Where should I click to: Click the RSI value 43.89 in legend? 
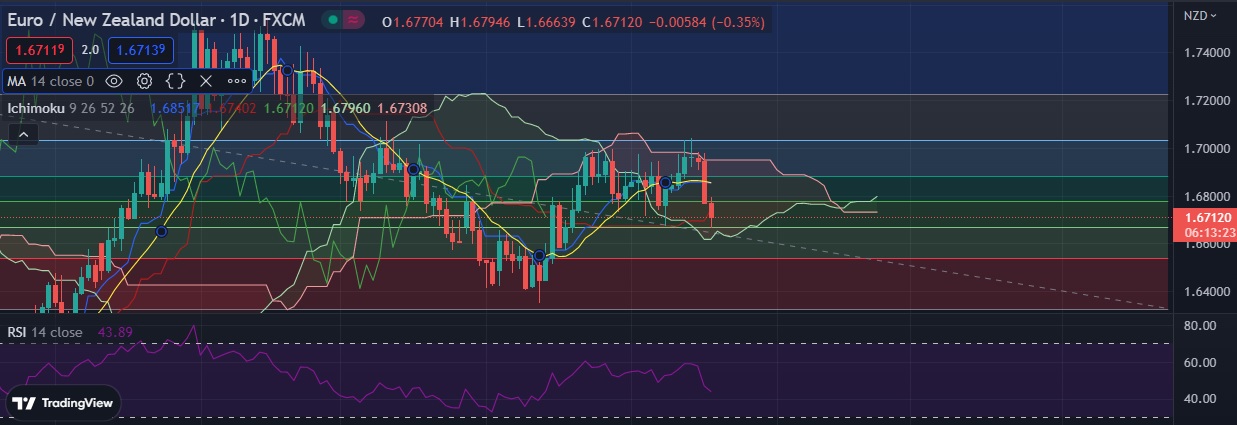coord(116,332)
